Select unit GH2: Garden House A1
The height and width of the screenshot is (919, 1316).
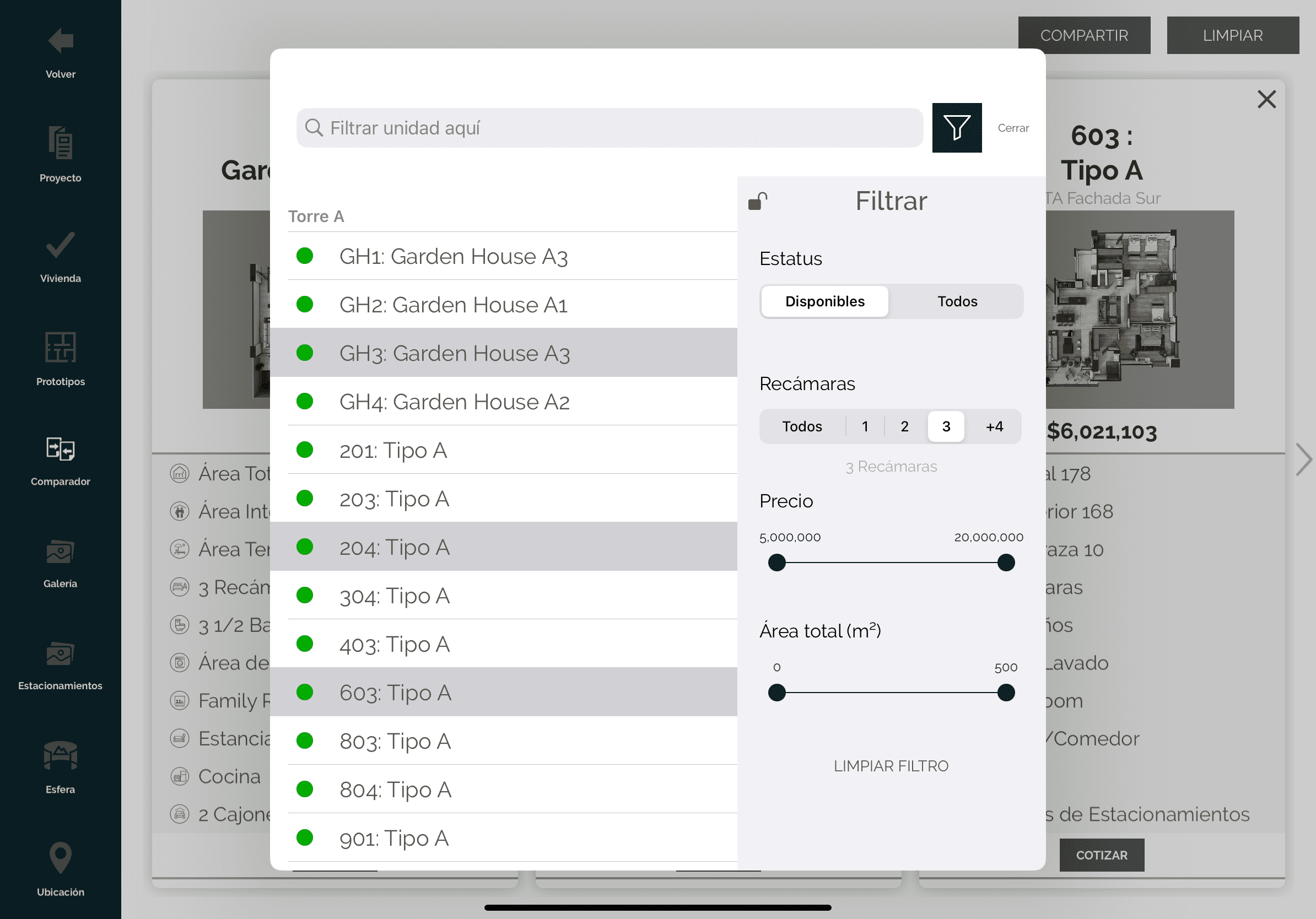pos(453,305)
